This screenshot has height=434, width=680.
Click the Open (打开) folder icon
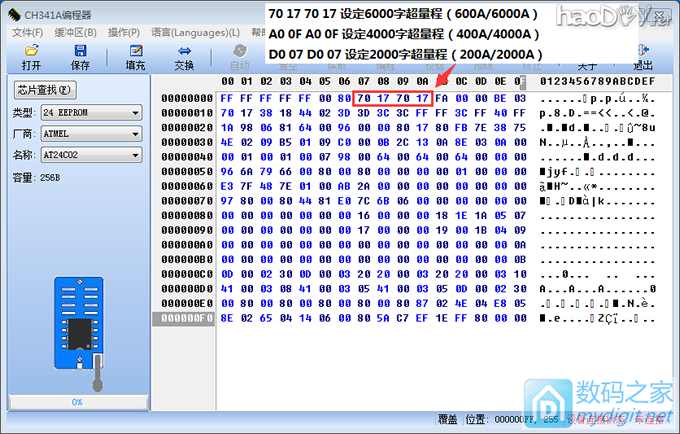[31, 50]
